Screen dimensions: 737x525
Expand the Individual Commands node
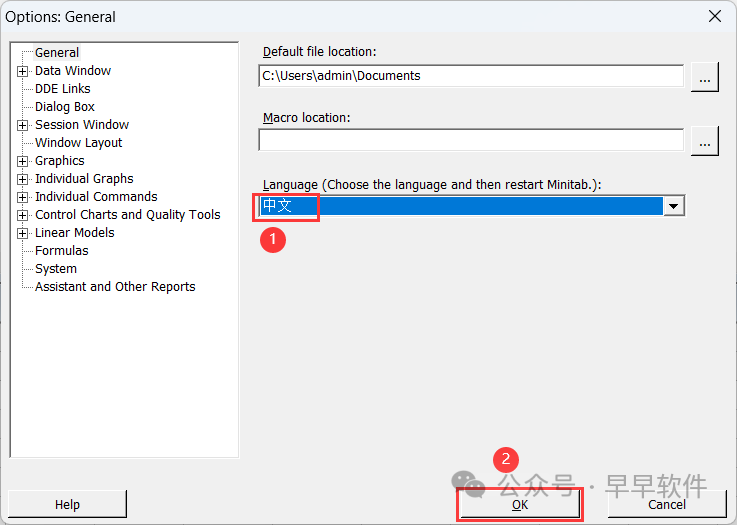click(x=22, y=197)
